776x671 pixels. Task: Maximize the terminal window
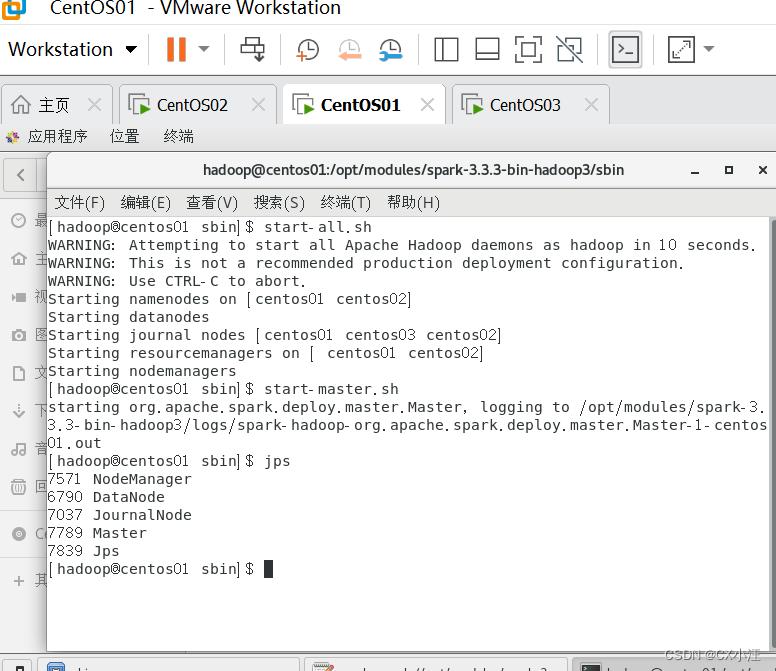[x=728, y=170]
